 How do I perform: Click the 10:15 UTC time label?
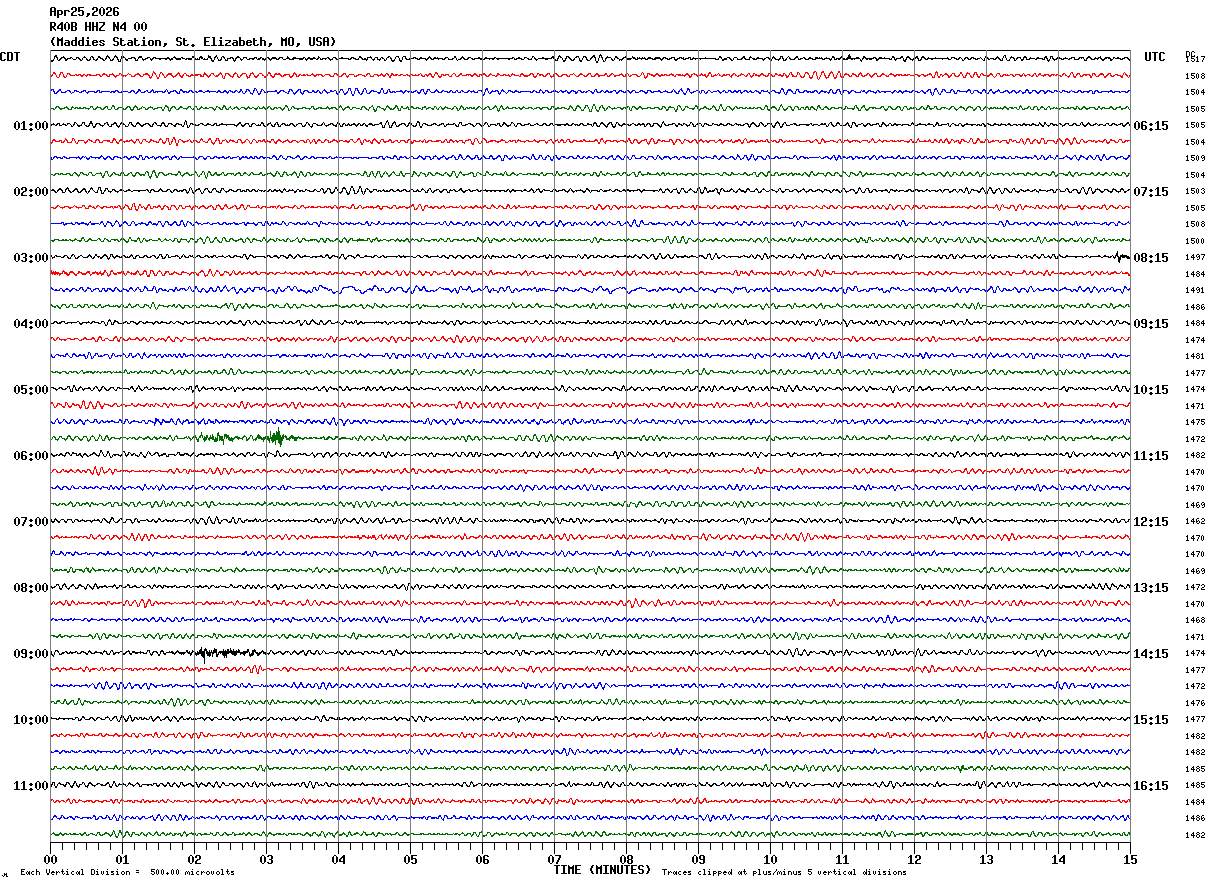(x=1151, y=390)
